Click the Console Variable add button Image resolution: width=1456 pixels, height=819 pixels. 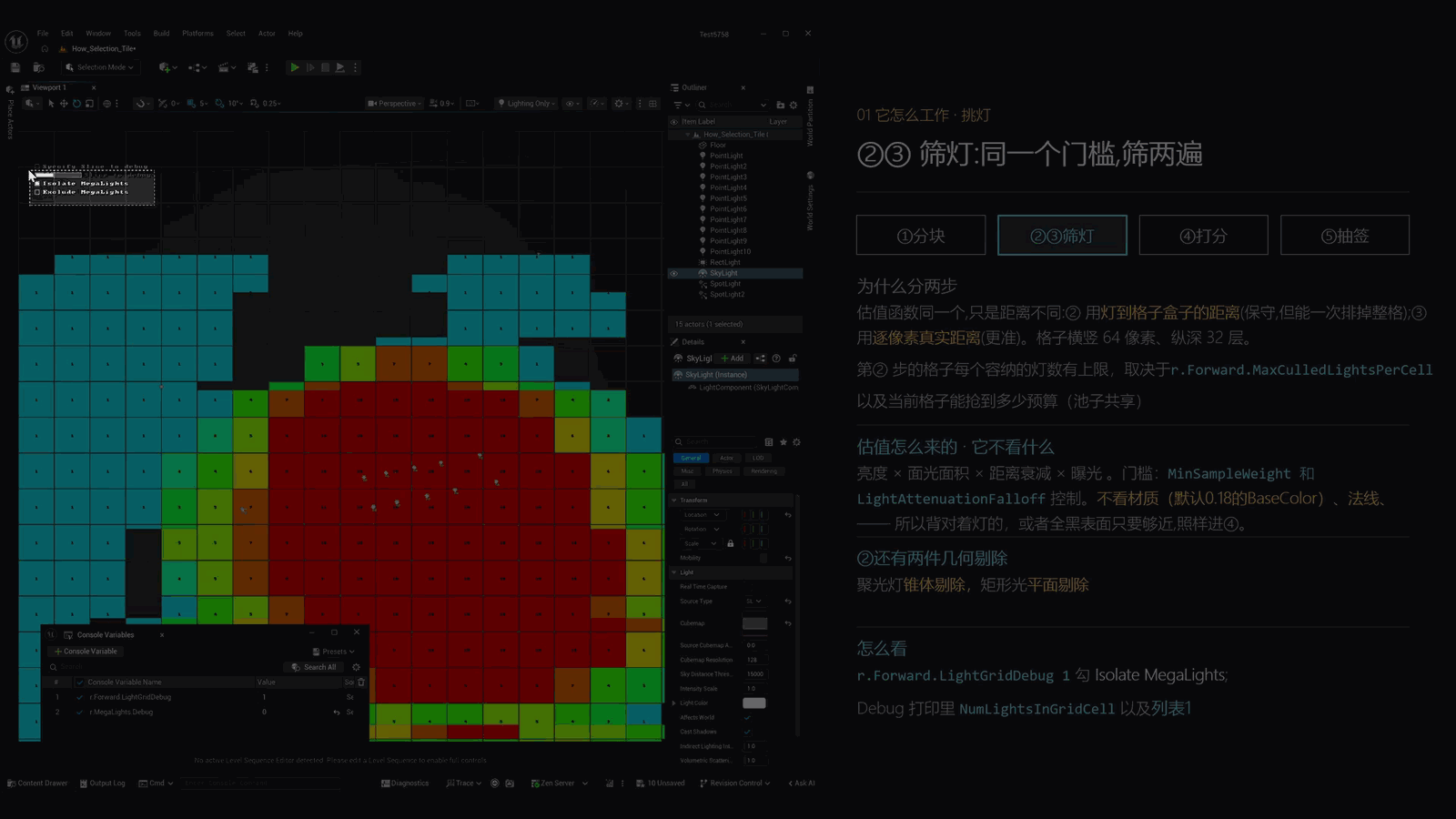coord(86,652)
